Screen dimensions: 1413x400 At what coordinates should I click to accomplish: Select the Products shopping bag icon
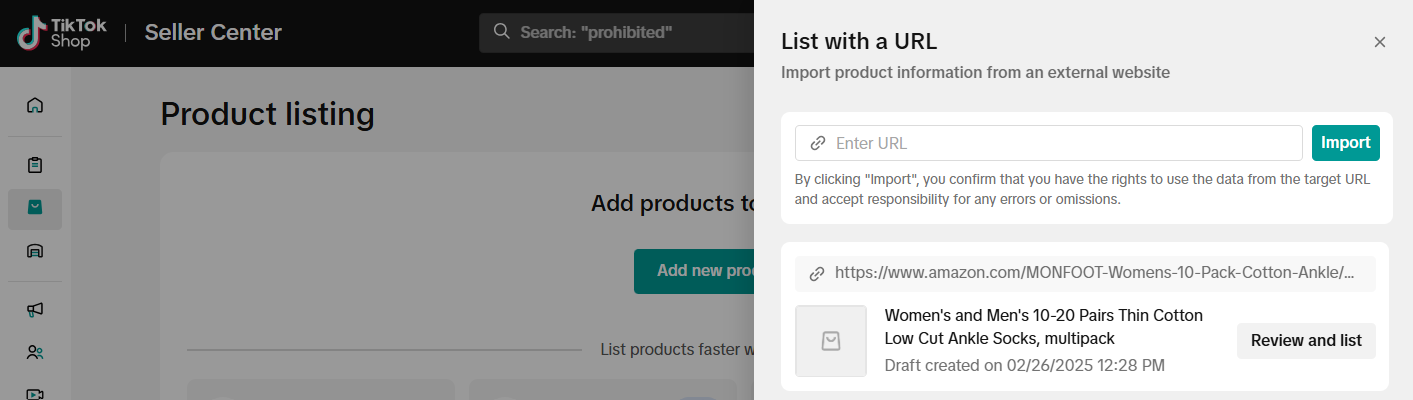(35, 208)
